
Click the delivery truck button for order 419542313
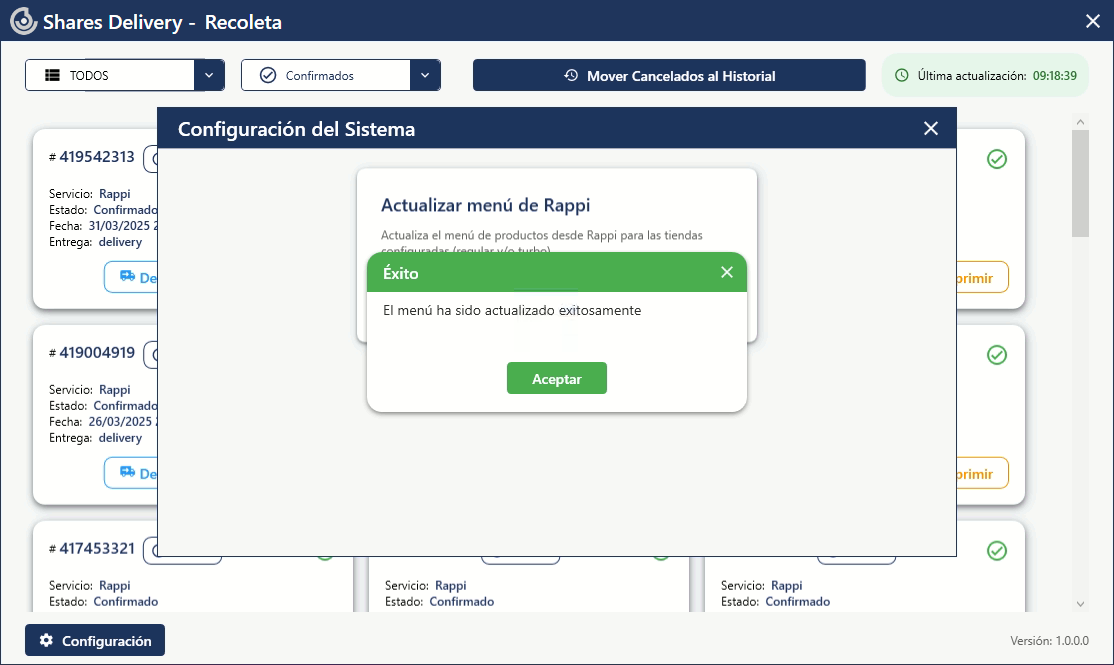131,277
